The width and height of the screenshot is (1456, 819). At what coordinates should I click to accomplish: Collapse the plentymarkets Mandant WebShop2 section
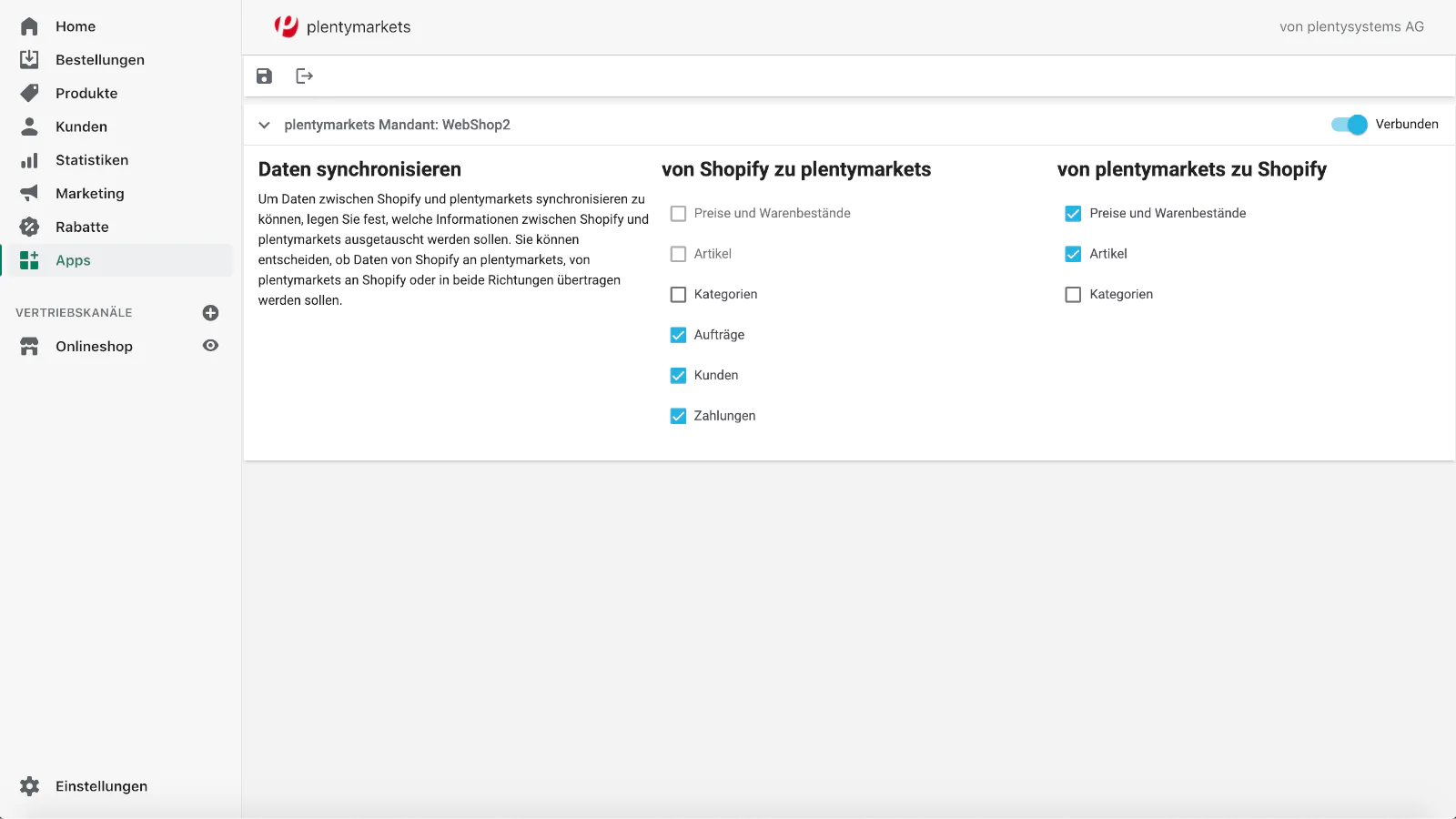click(264, 126)
